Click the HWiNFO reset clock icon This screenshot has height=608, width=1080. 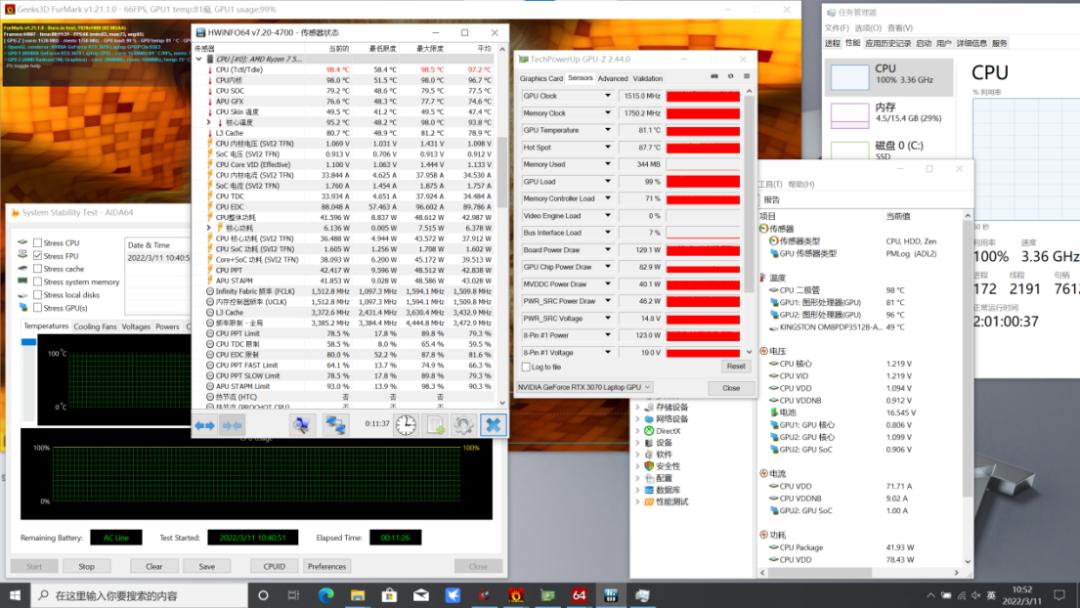406,425
